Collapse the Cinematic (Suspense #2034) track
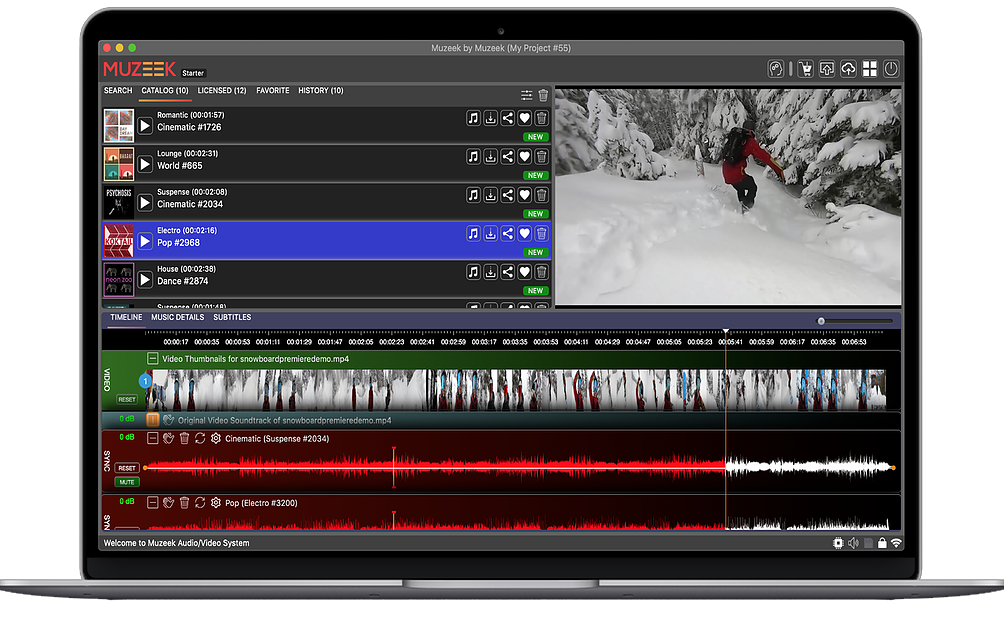Image resolution: width=1004 pixels, height=621 pixels. click(152, 439)
